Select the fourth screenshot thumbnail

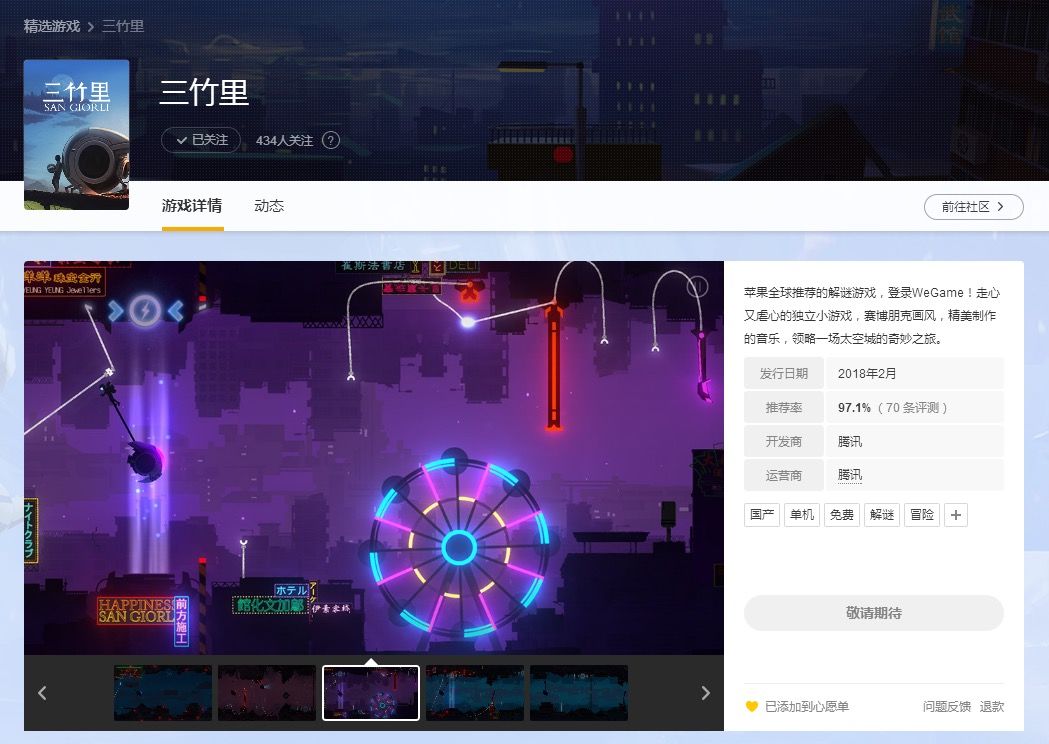coord(475,693)
